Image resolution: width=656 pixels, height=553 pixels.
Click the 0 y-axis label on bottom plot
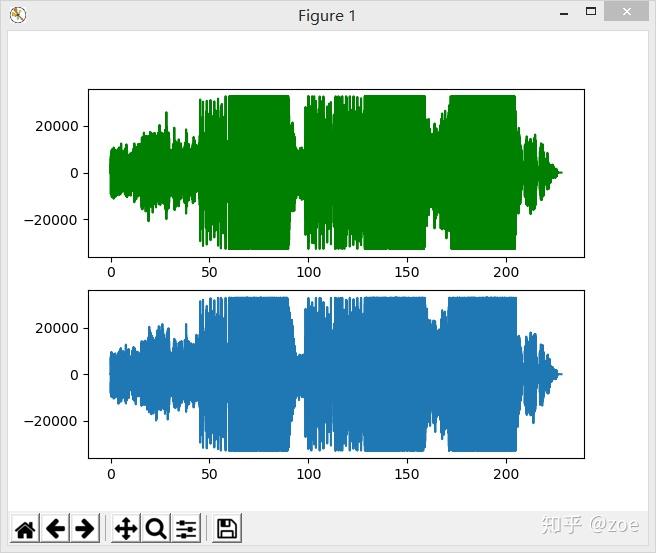[x=74, y=375]
